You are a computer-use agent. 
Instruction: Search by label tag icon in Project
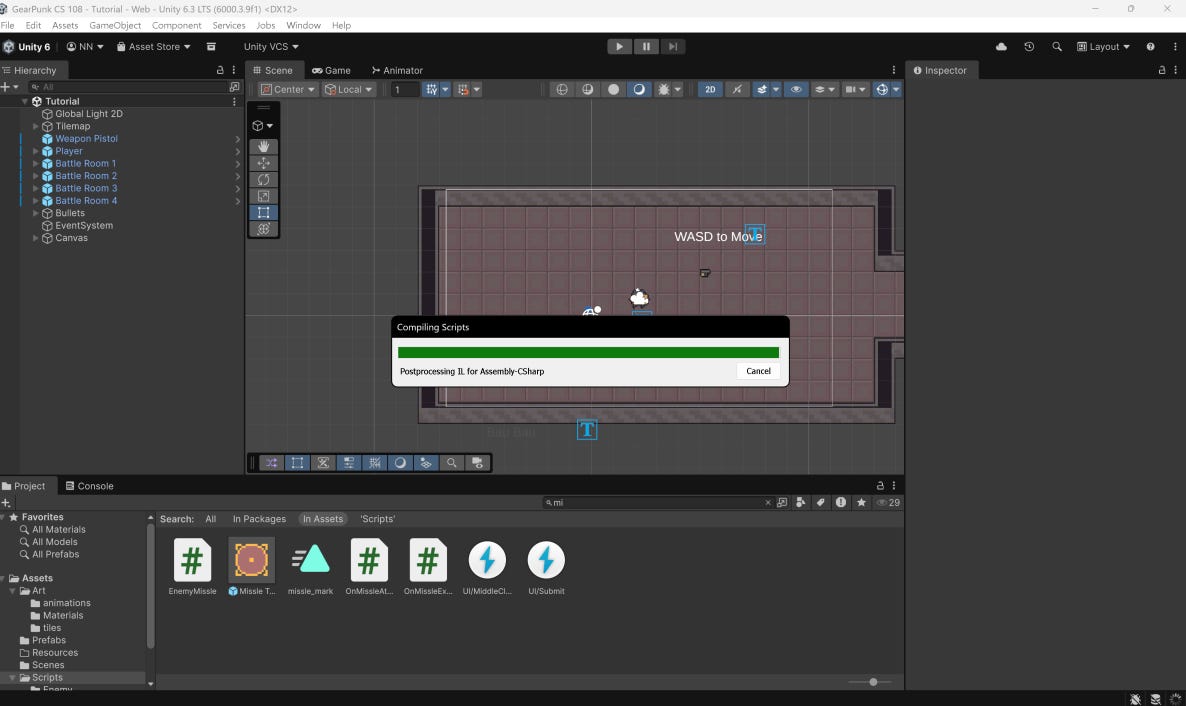coord(821,502)
